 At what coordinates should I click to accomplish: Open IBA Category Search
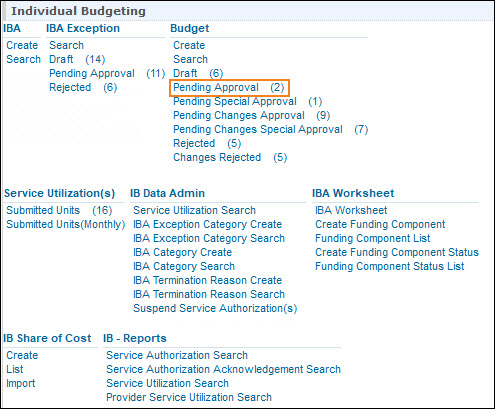[x=184, y=266]
